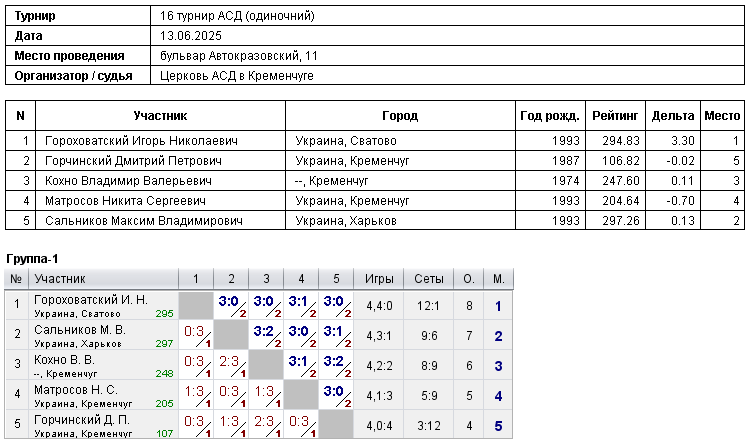
Task: Select participant "Сальников Максим Владимирович"
Action: tap(143, 221)
